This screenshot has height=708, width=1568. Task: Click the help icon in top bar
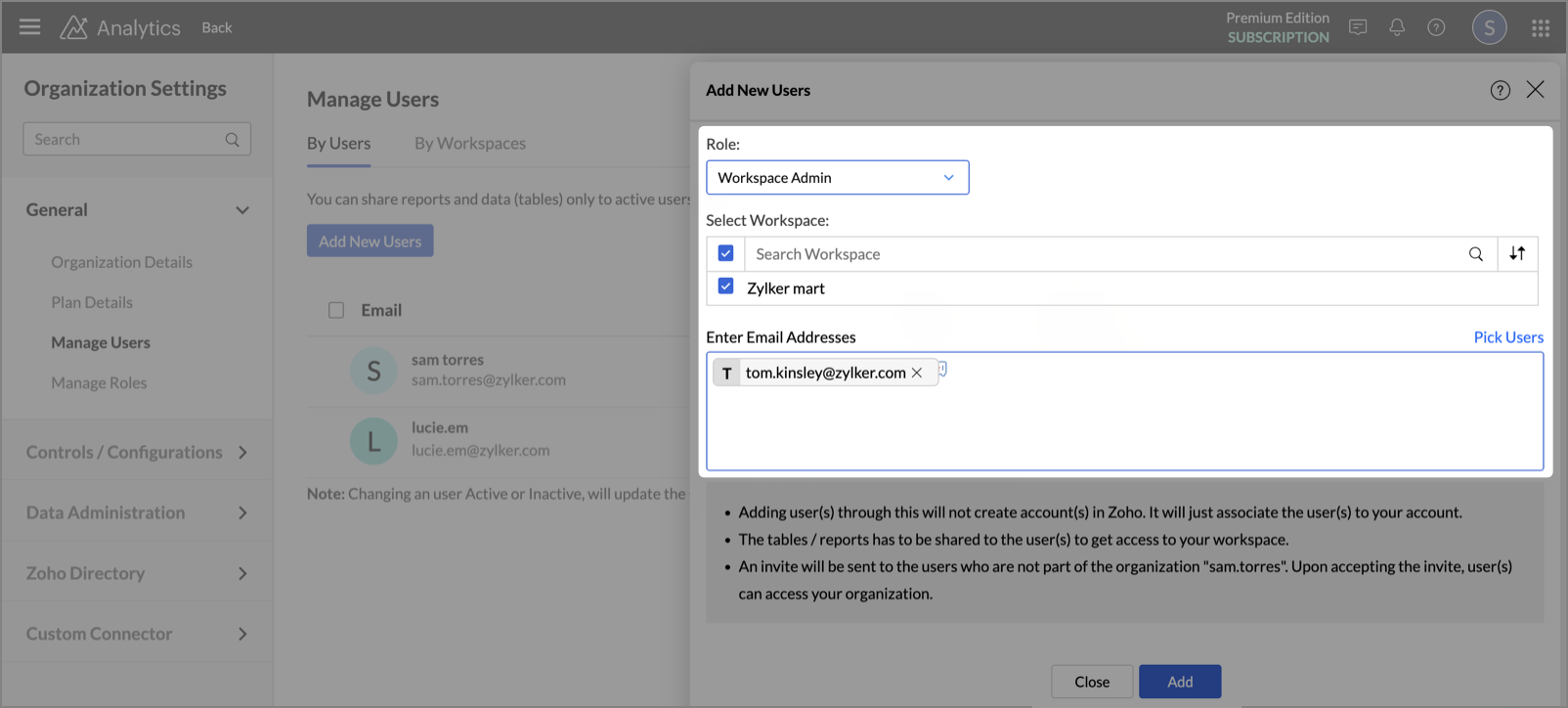pos(1436,27)
